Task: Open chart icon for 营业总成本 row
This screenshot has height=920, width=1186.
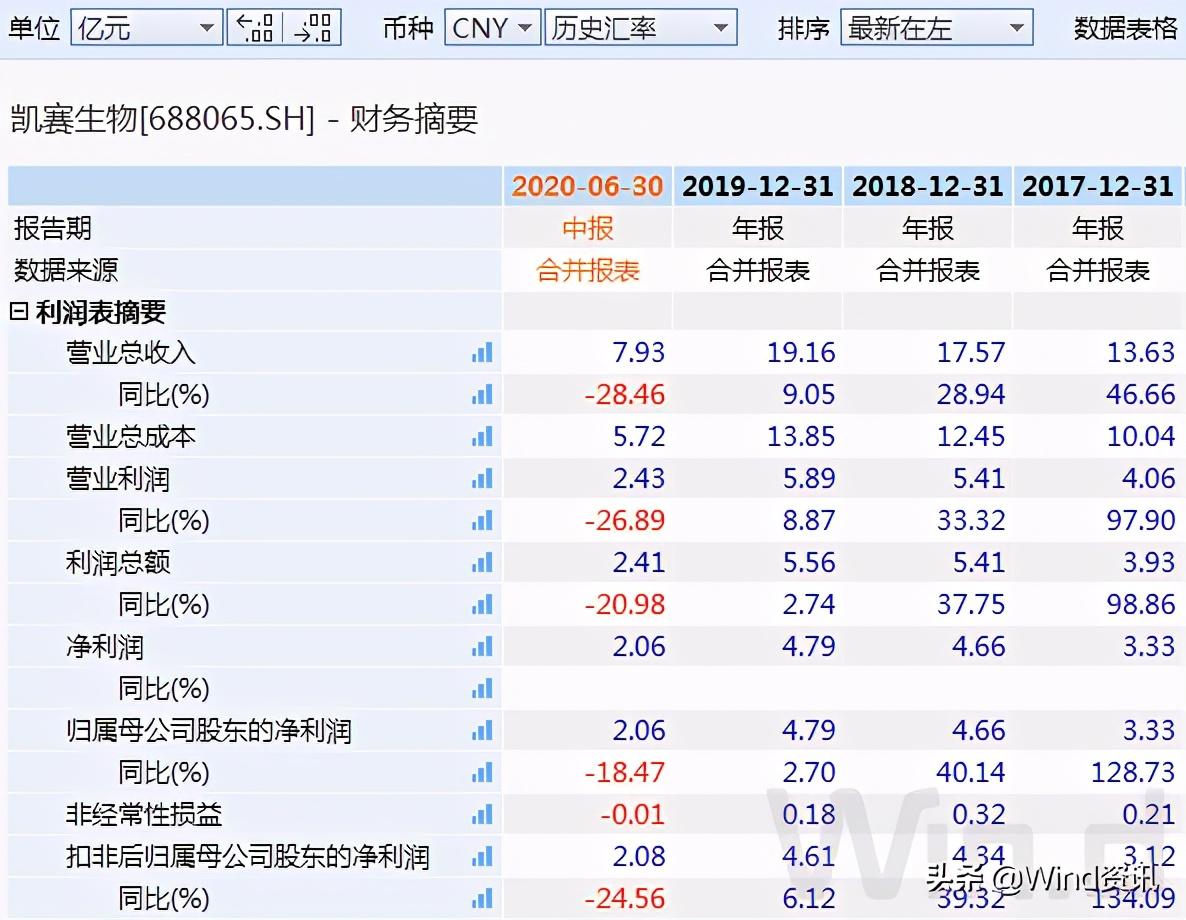Action: [x=482, y=437]
